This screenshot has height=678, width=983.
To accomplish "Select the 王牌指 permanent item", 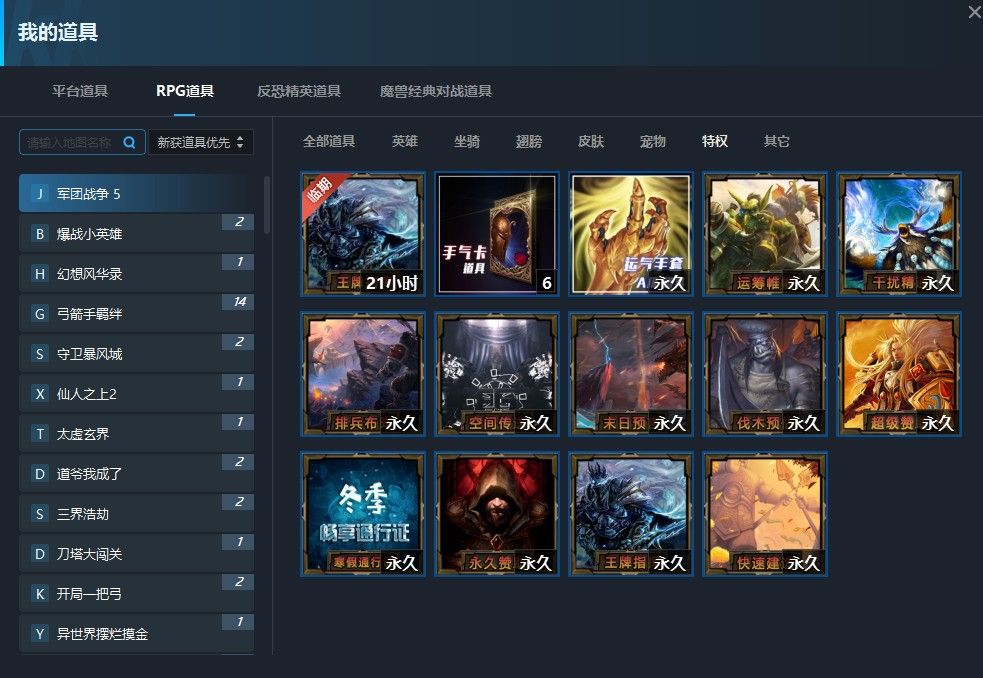I will tap(631, 514).
